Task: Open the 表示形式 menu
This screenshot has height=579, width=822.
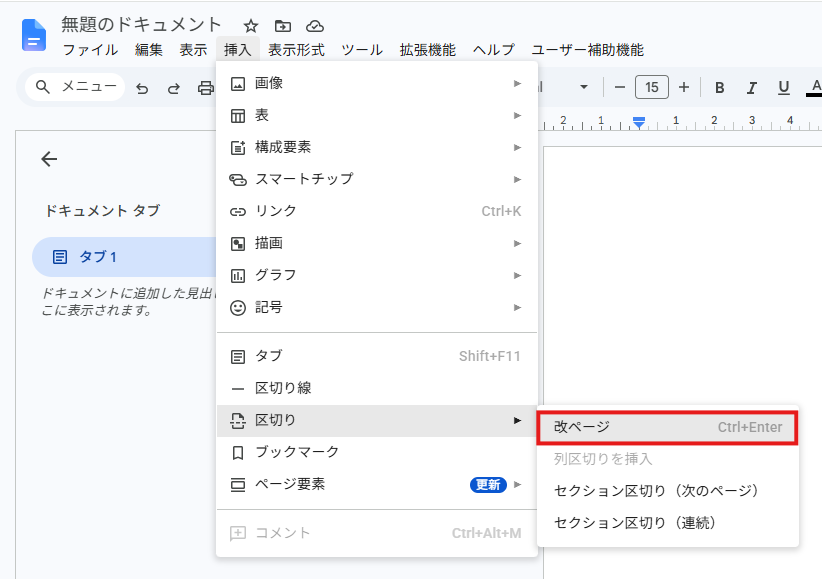Action: (x=296, y=50)
